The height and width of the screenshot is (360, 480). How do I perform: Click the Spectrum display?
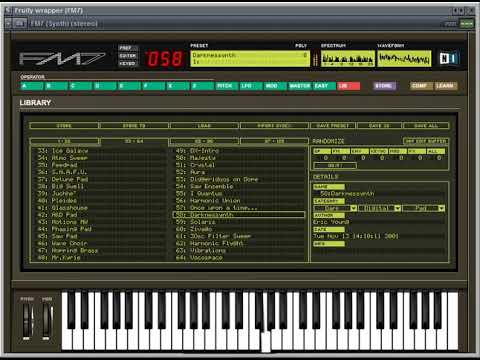tap(347, 59)
